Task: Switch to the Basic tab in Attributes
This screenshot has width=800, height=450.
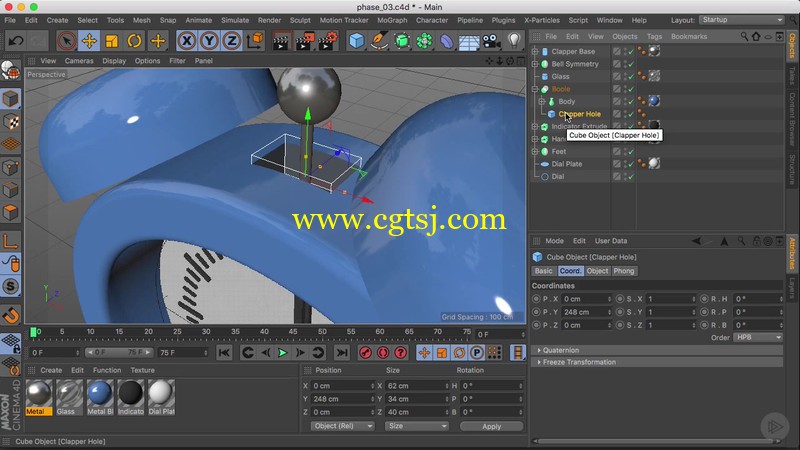Action: tap(543, 271)
